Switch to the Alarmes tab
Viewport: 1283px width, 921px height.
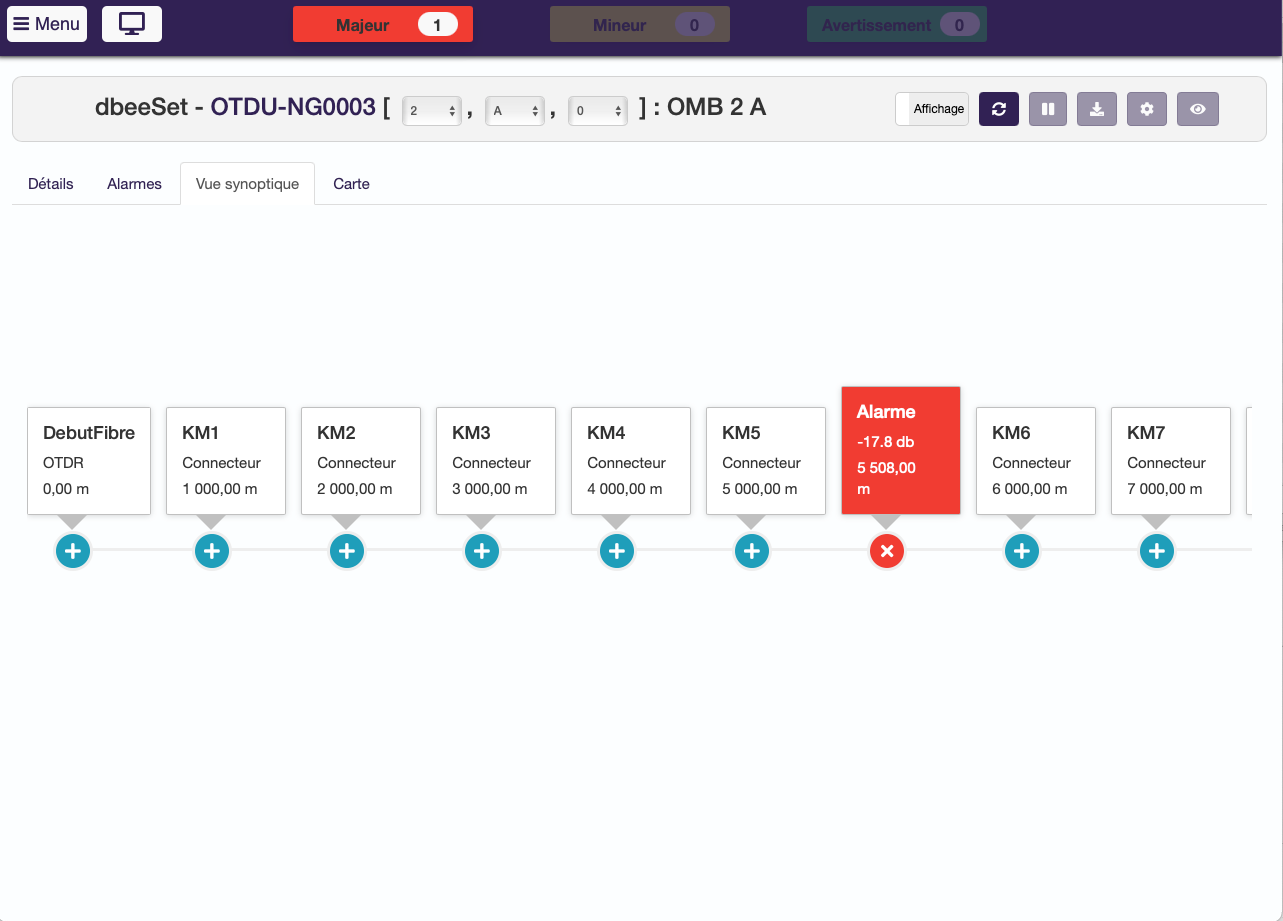click(x=134, y=184)
